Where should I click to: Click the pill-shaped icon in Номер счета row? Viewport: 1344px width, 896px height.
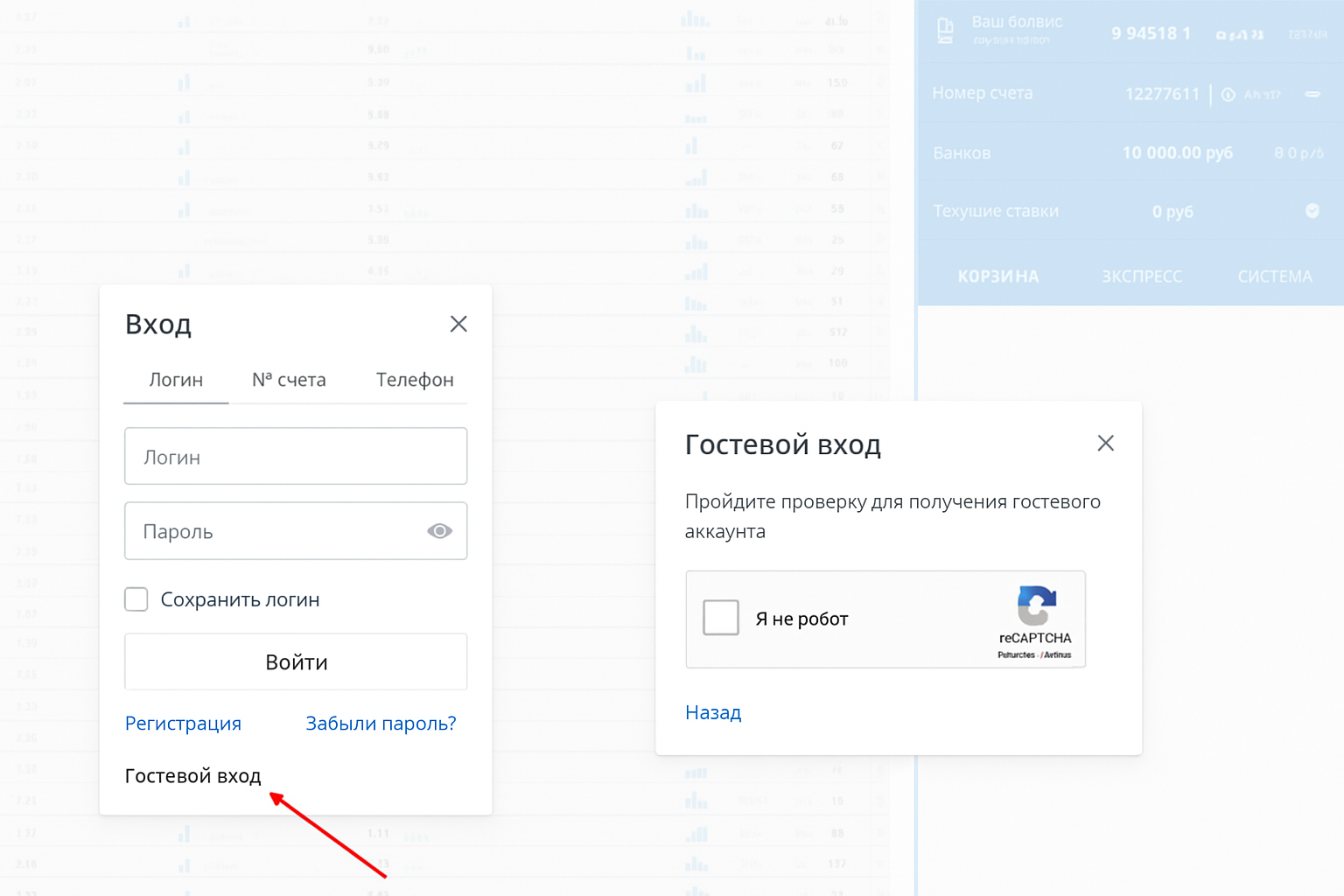[1312, 94]
